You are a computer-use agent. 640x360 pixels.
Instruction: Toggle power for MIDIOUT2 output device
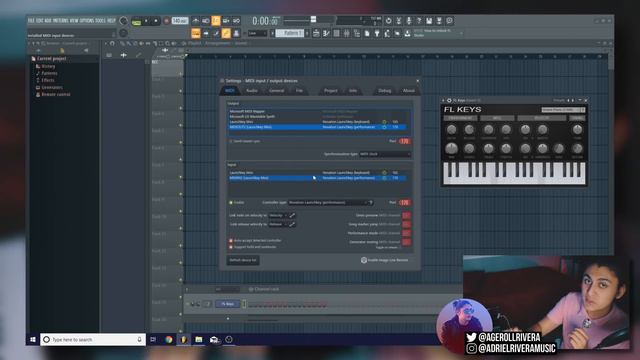point(384,127)
